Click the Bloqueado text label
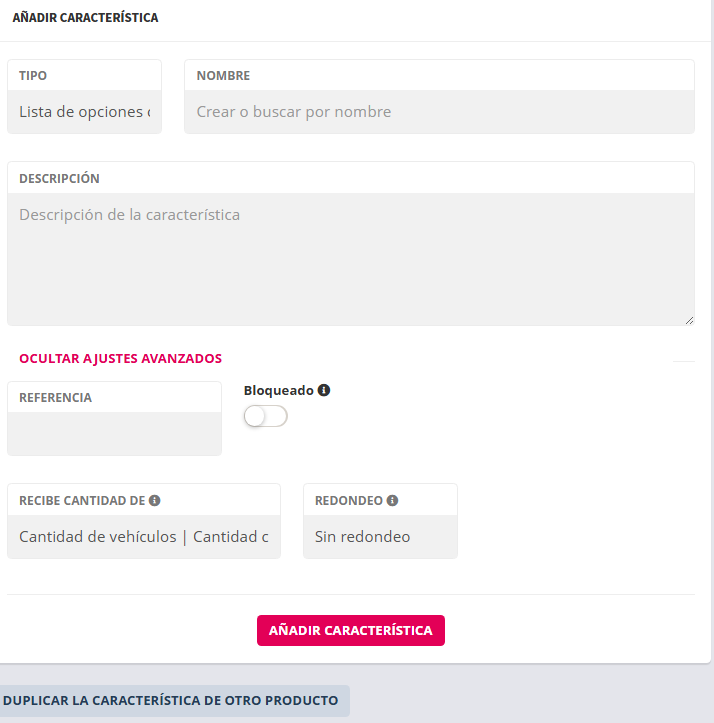This screenshot has height=723, width=714. pos(278,390)
